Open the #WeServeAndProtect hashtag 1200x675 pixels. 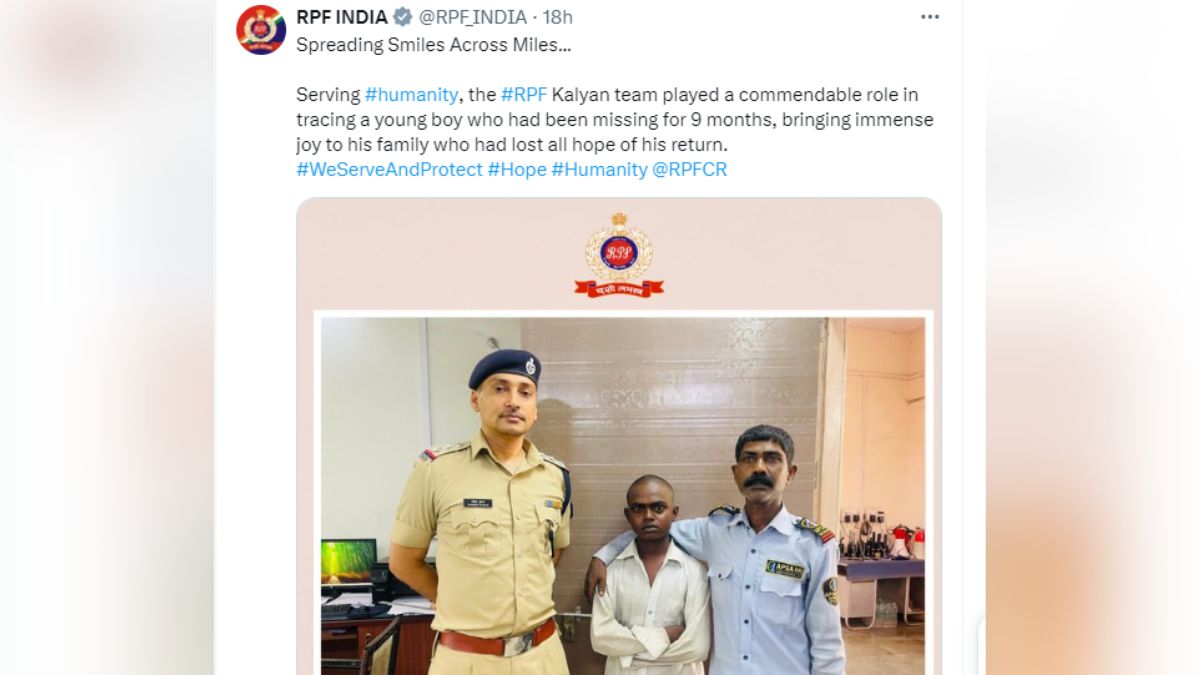389,170
